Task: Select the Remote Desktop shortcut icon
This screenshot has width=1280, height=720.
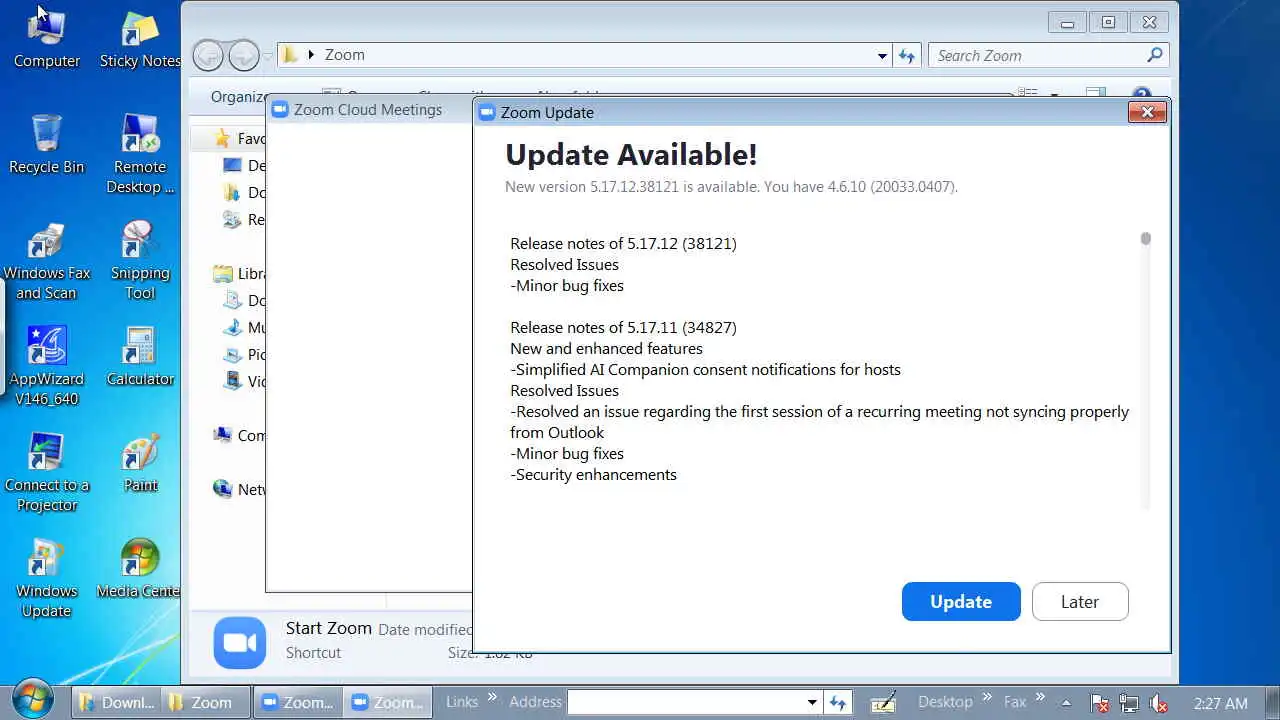Action: (x=140, y=155)
